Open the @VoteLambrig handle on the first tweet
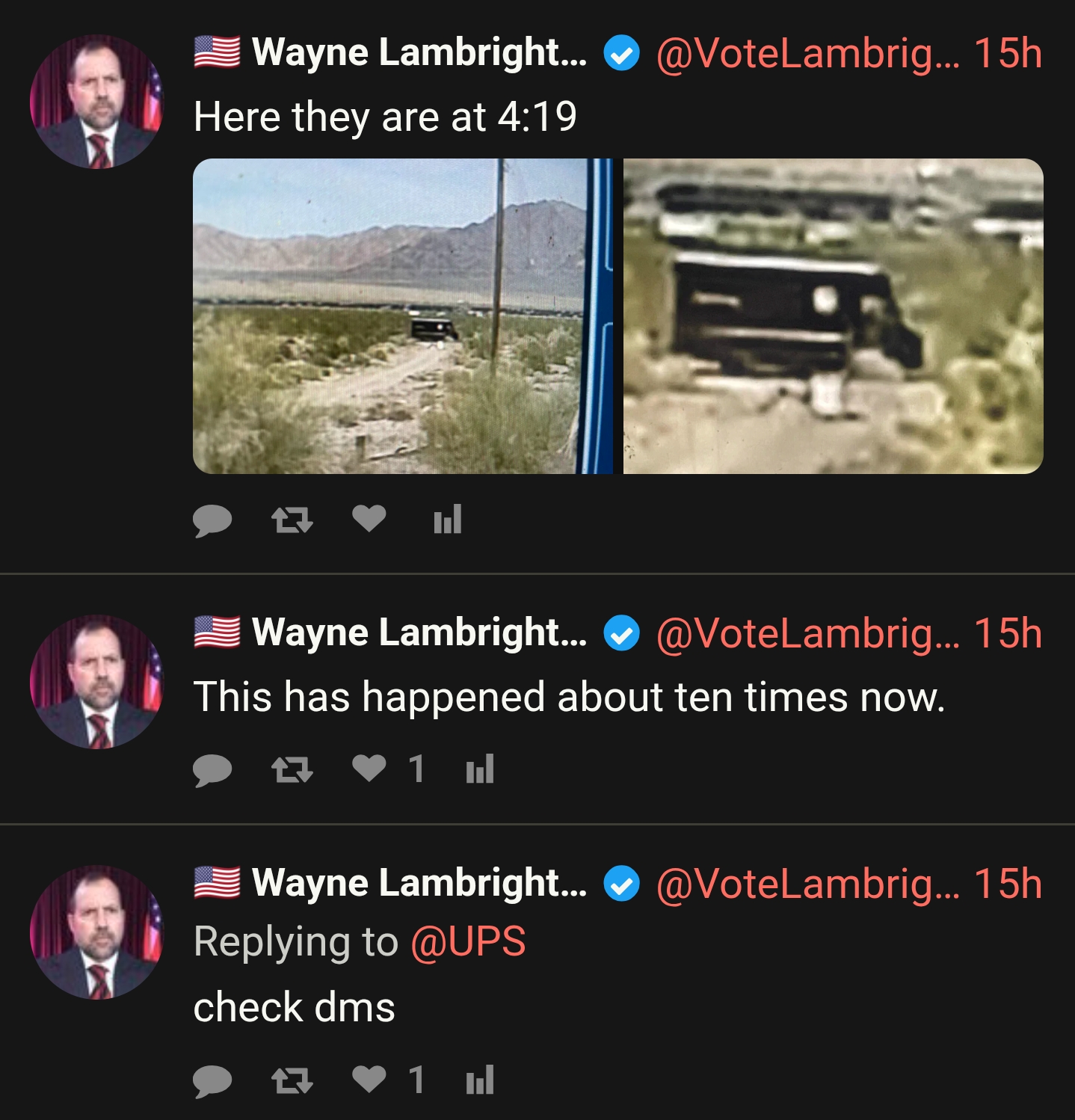Screen dimensions: 1075x1120 pos(807,54)
